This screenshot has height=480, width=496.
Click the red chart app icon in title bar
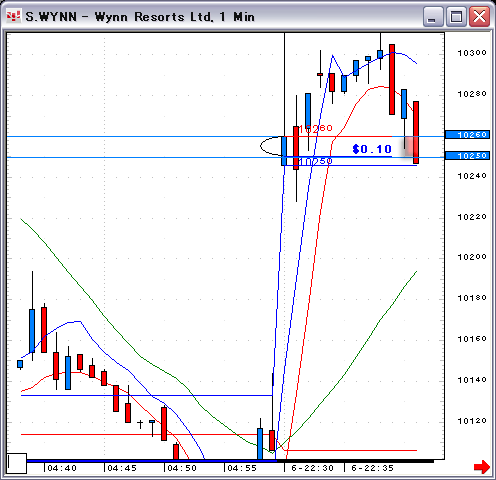13,16
